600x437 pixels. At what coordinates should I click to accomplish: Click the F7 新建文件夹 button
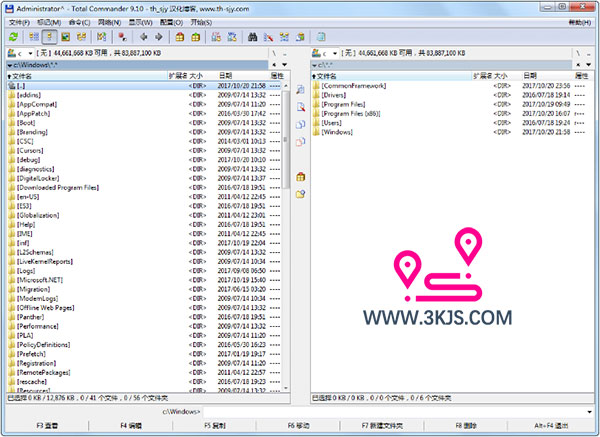point(382,426)
